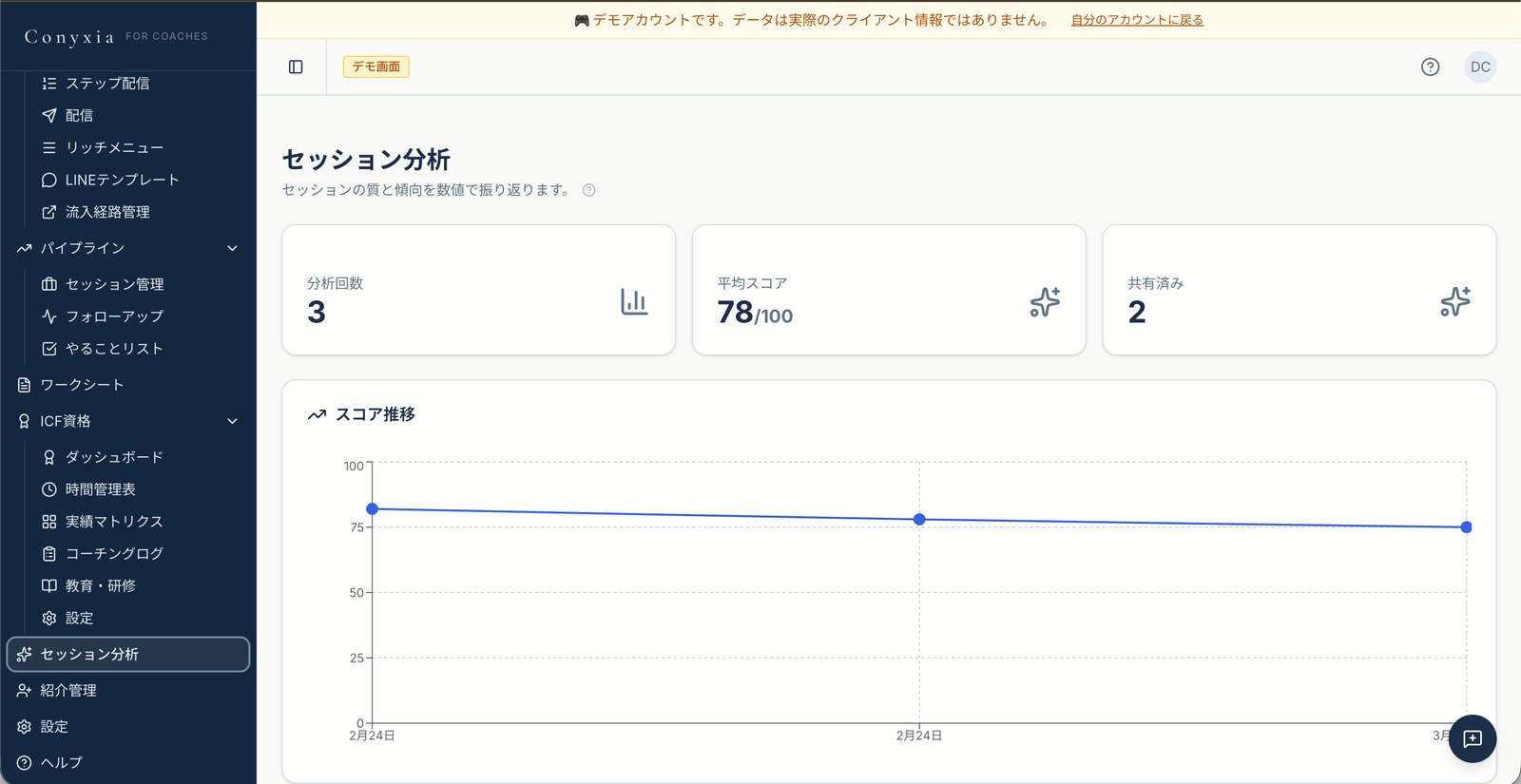This screenshot has height=784, width=1521.
Task: Click the デモ画面 badge
Action: click(x=376, y=67)
